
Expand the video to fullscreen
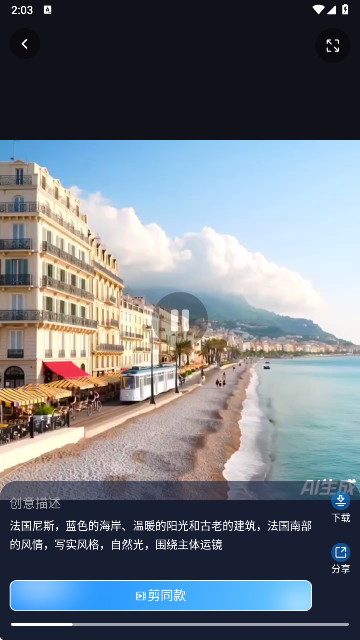point(333,45)
